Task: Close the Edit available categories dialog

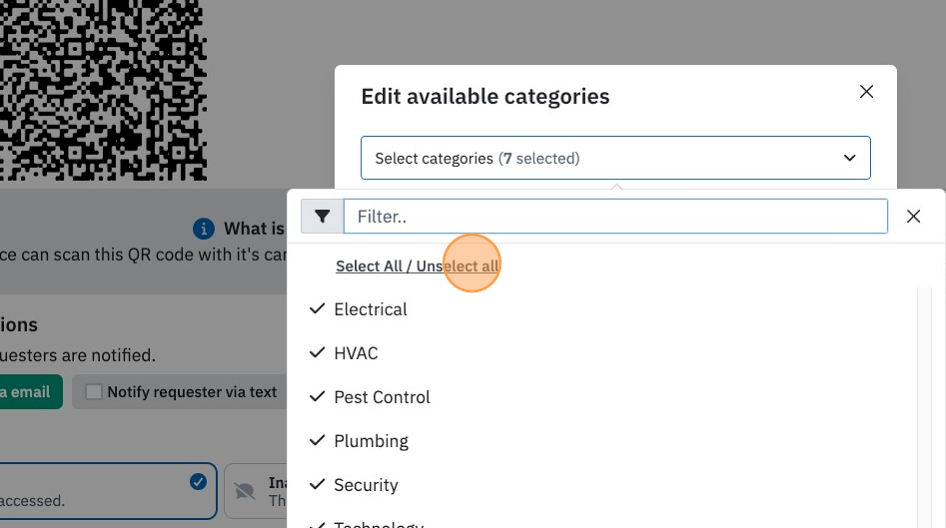Action: coord(866,92)
